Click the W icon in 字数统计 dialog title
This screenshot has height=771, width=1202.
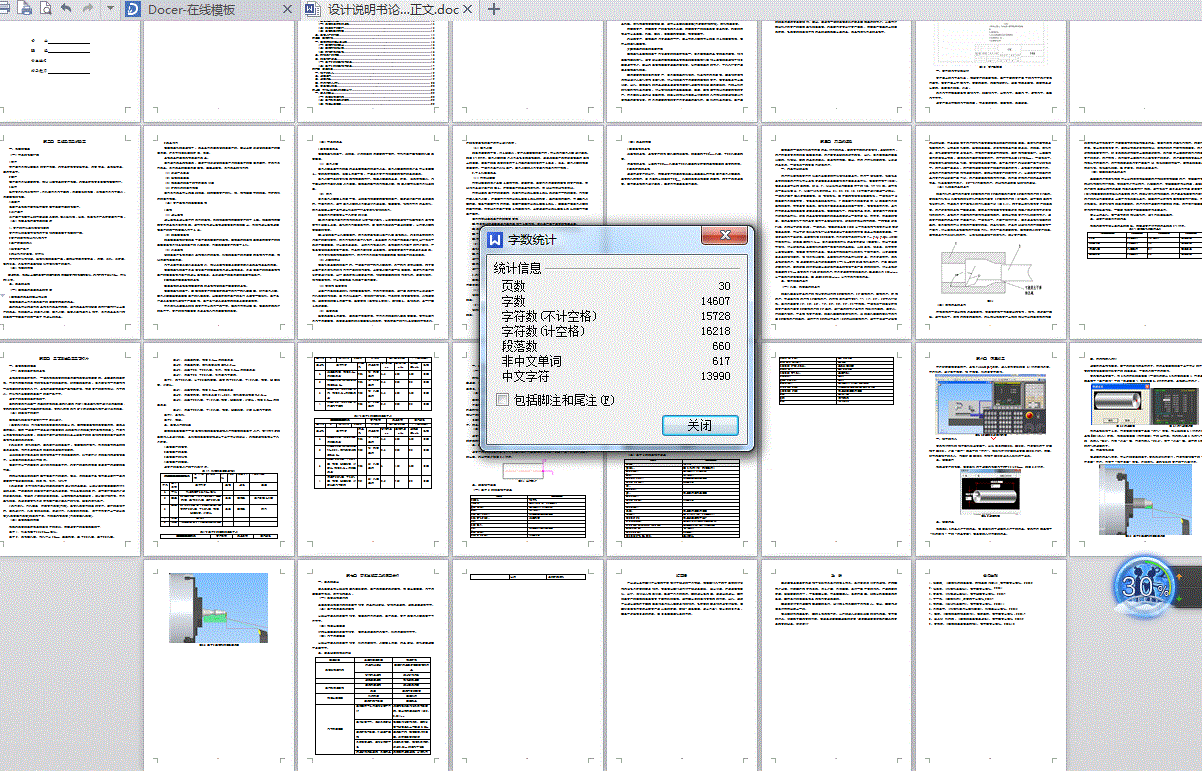click(x=495, y=240)
